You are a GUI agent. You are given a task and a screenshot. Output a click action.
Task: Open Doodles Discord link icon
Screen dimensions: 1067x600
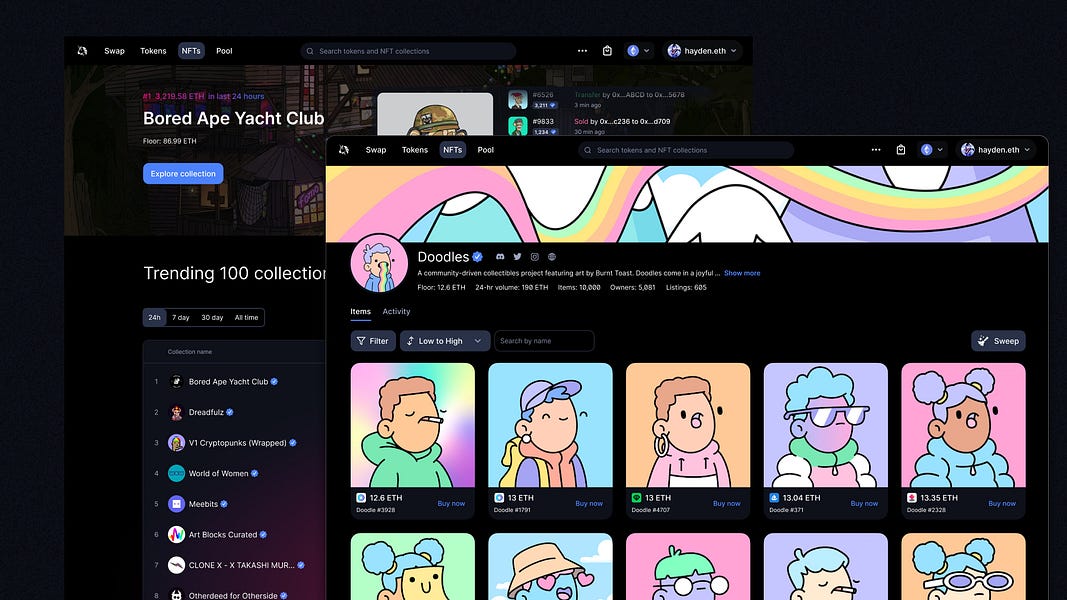click(500, 257)
